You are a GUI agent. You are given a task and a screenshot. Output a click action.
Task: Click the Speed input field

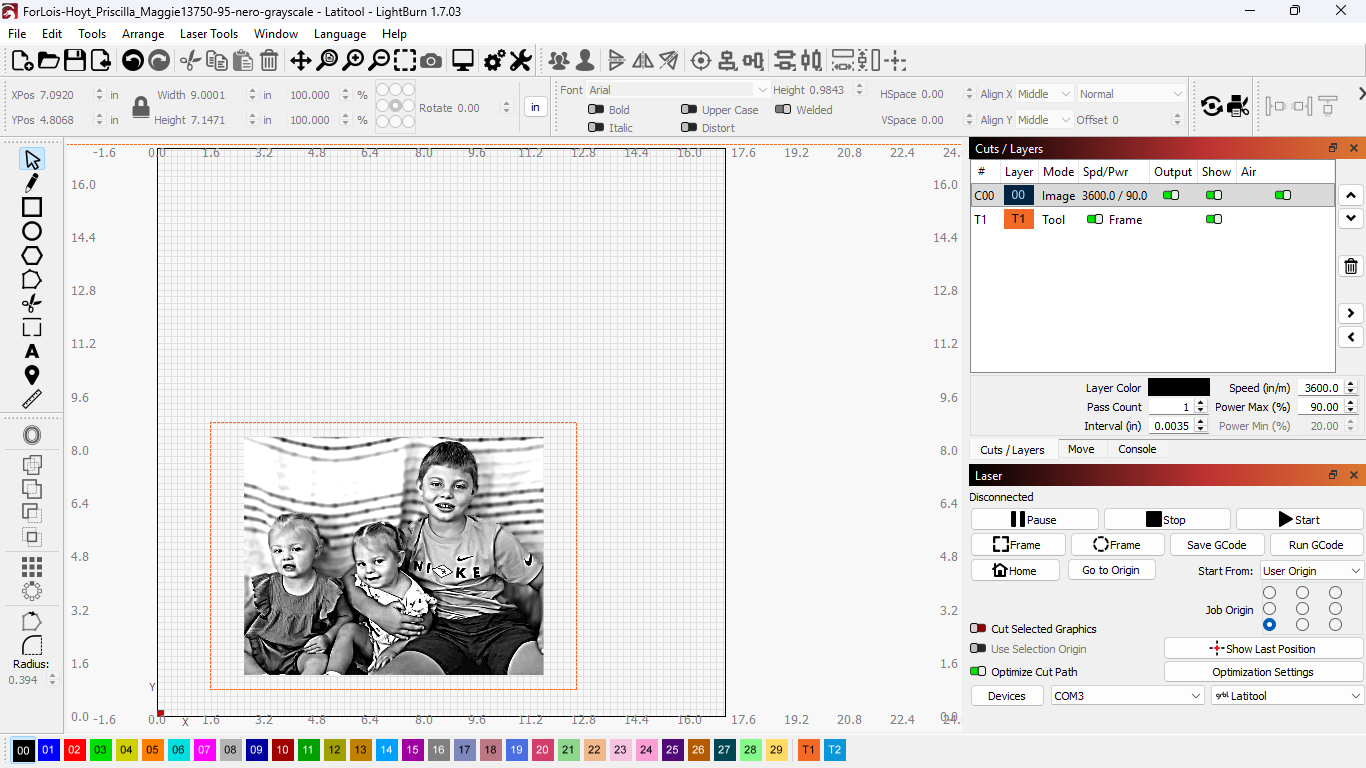[x=1319, y=388]
